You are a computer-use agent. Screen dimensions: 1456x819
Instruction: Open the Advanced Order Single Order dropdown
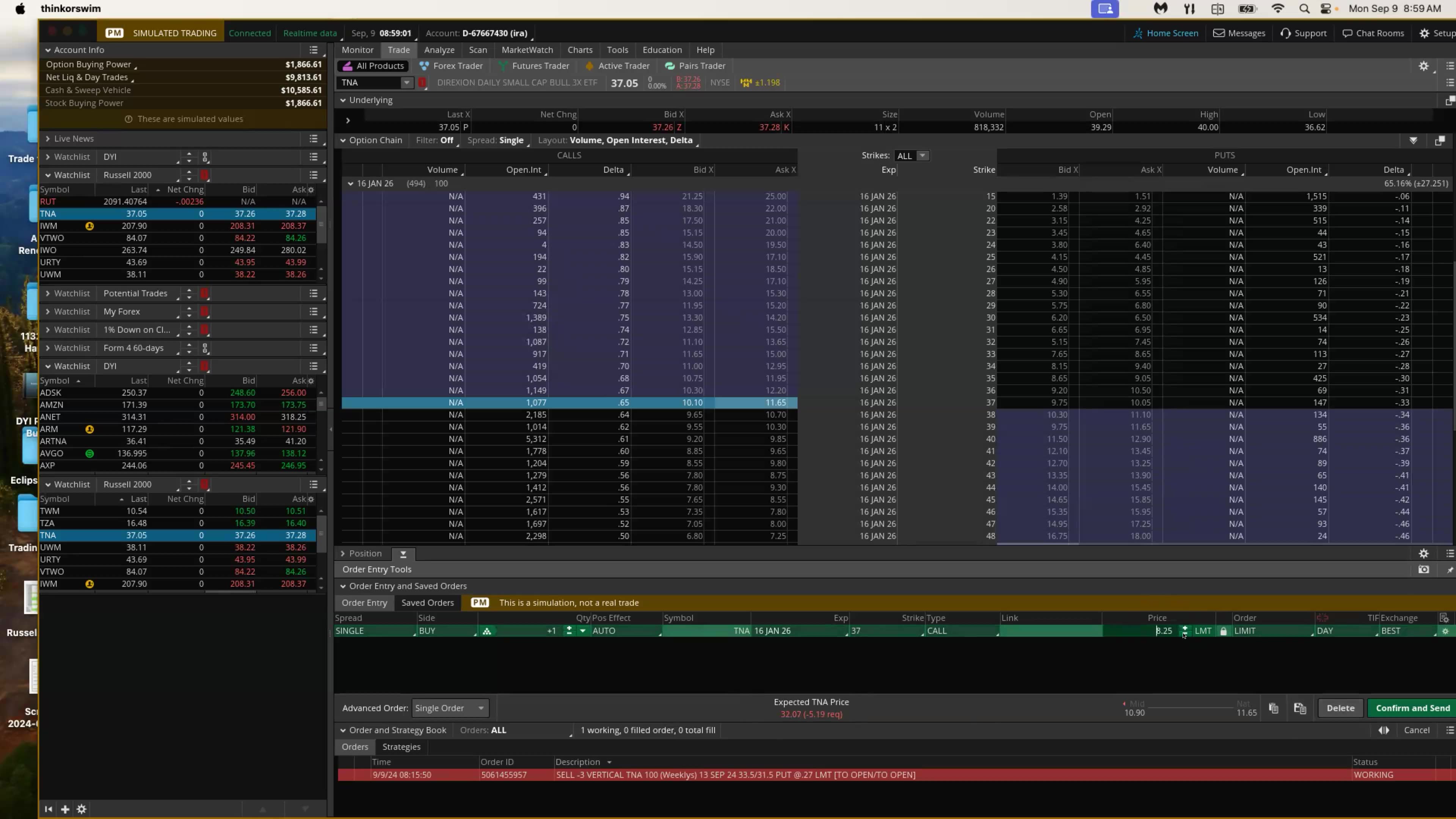click(450, 708)
